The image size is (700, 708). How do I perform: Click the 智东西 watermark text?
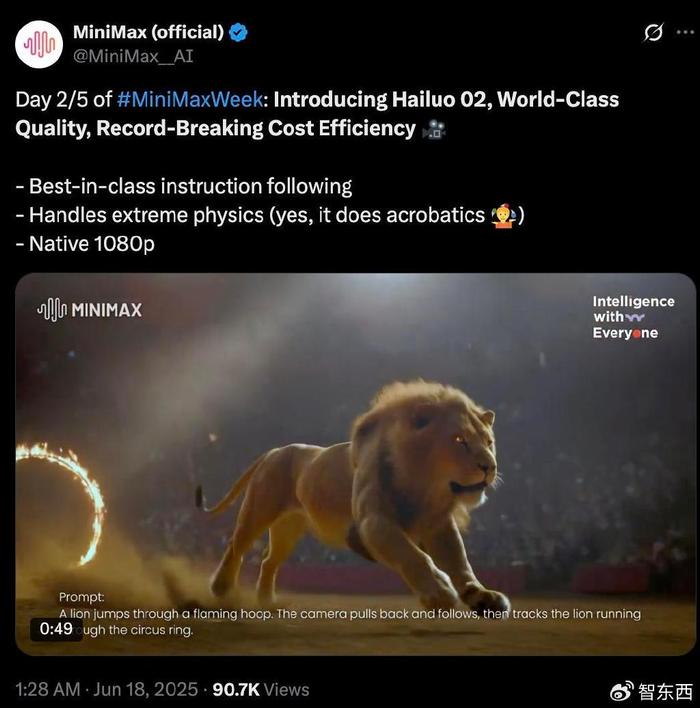pyautogui.click(x=666, y=691)
